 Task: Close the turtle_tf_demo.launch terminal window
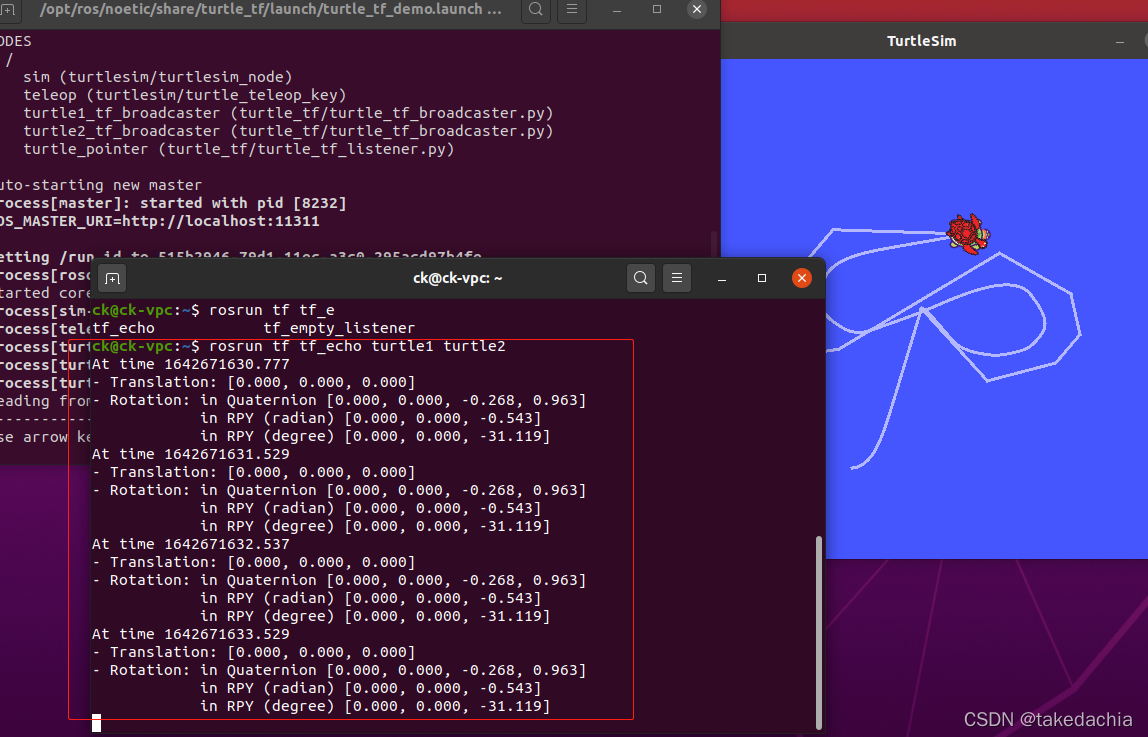(697, 10)
